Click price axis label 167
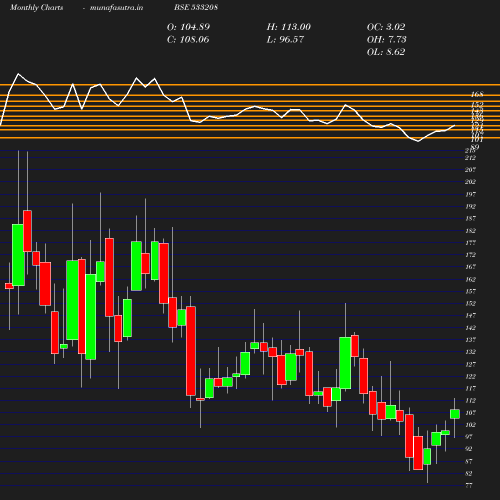 tap(470, 267)
